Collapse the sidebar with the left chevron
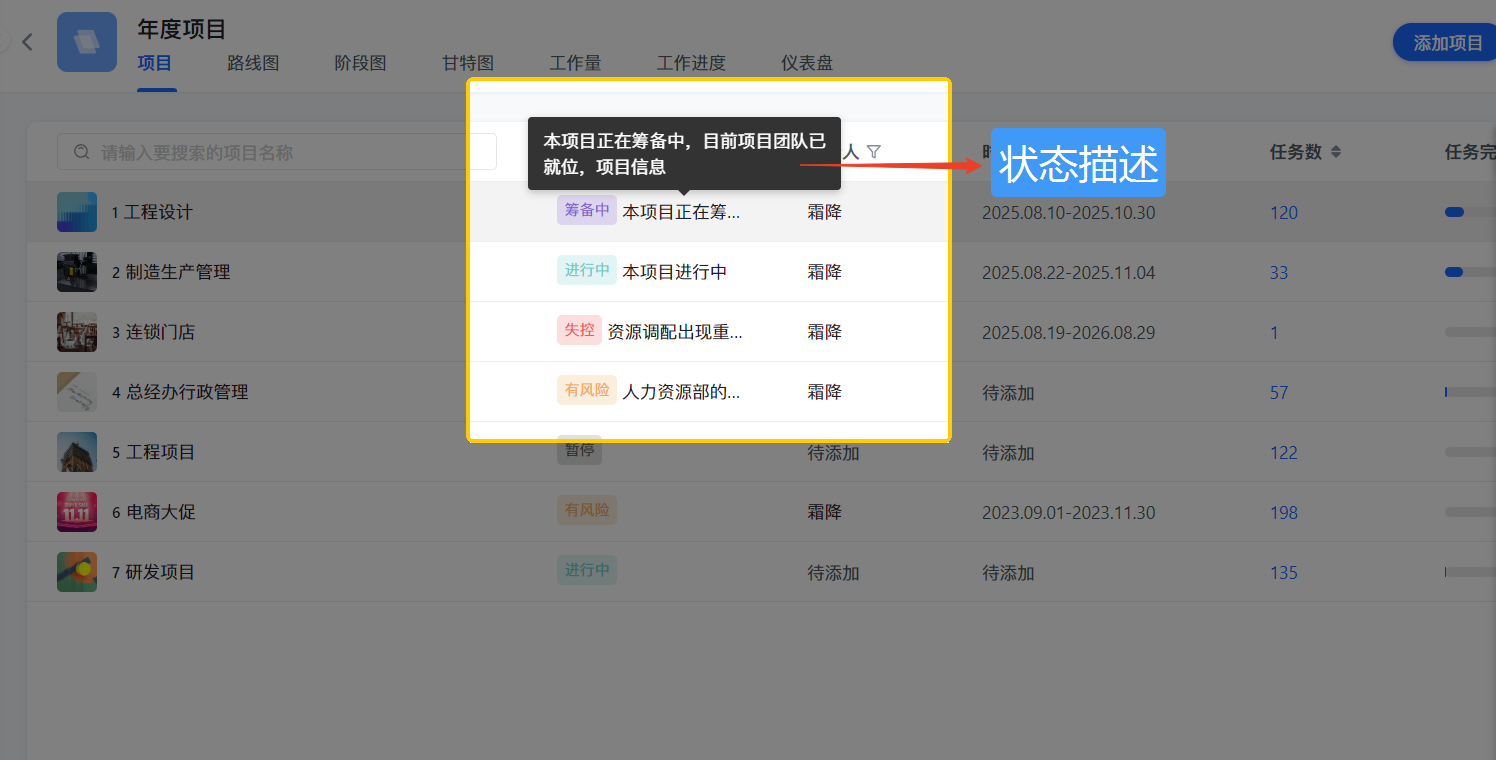1496x760 pixels. (x=26, y=42)
